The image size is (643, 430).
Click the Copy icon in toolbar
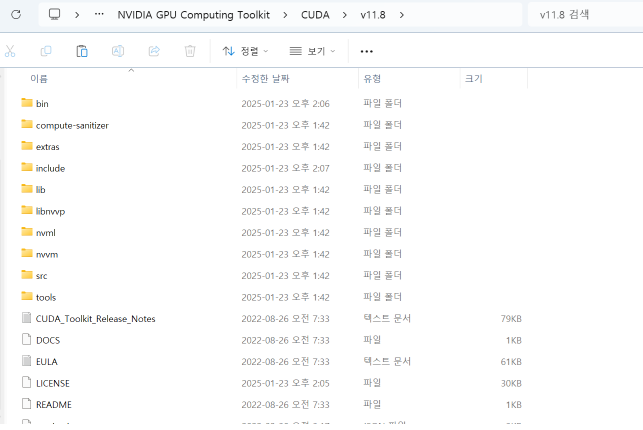click(x=46, y=51)
